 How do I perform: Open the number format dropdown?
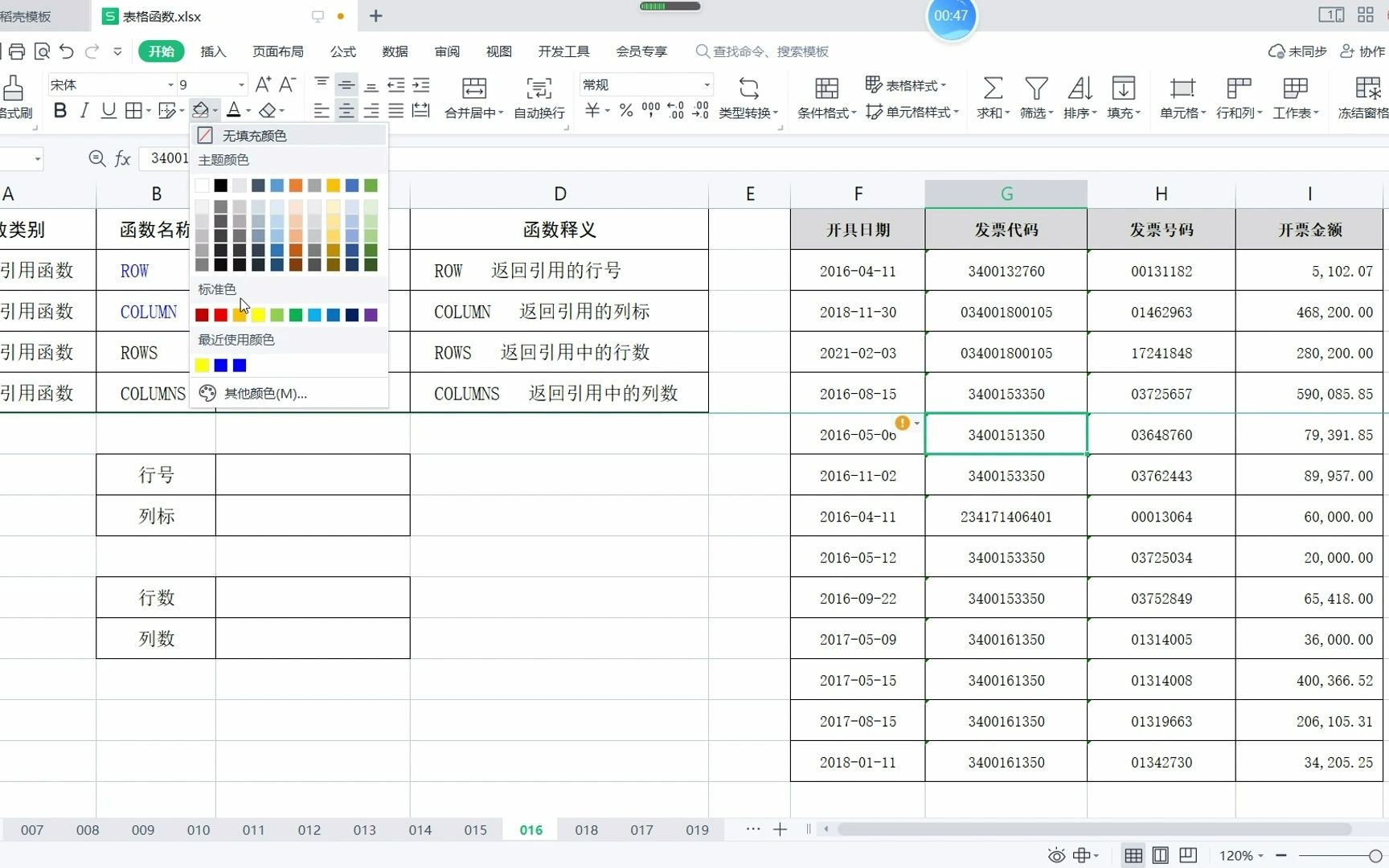point(707,84)
